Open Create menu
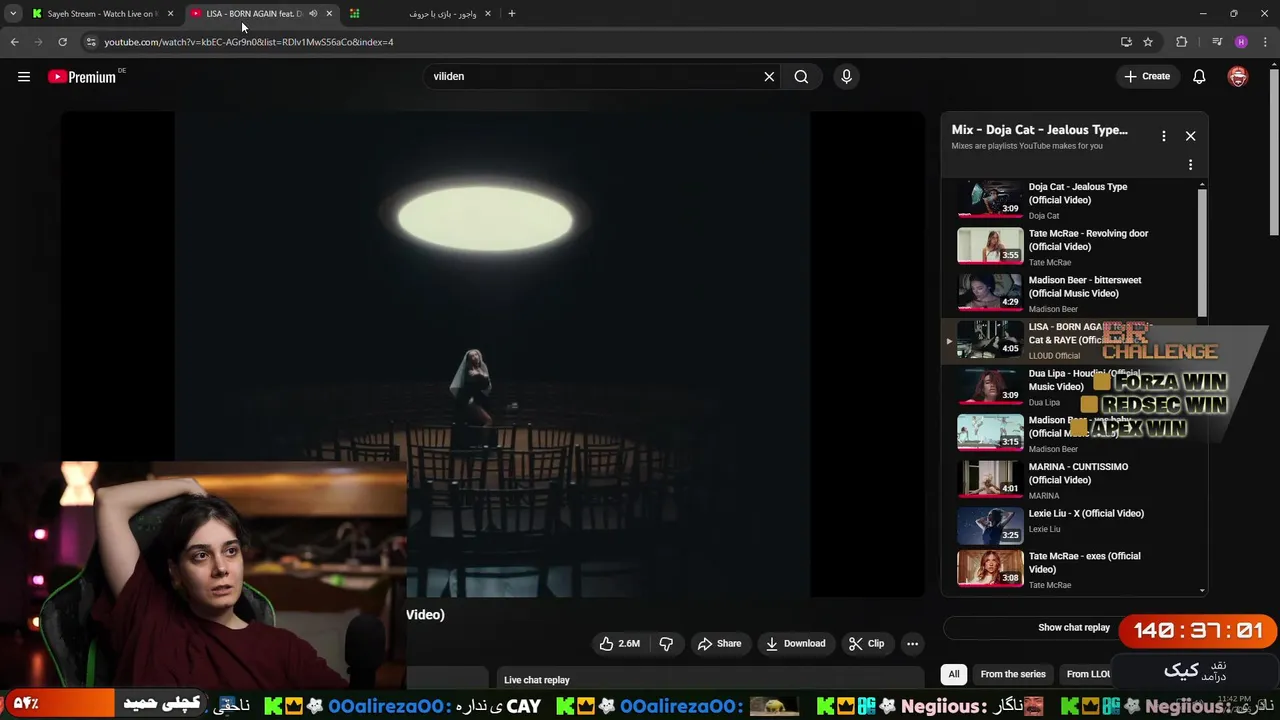This screenshot has width=1280, height=720. [1147, 76]
